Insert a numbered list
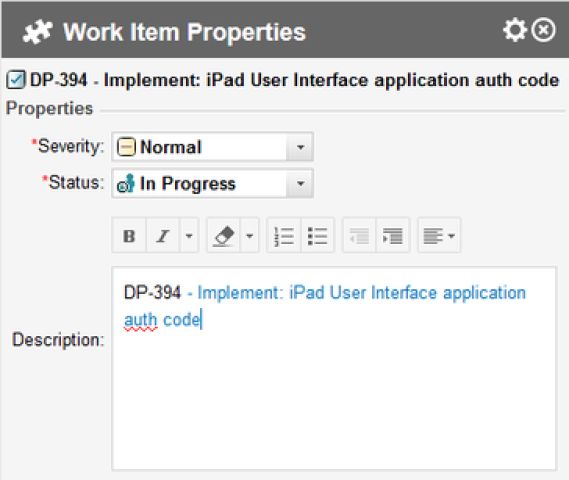The width and height of the screenshot is (569, 480). (284, 236)
